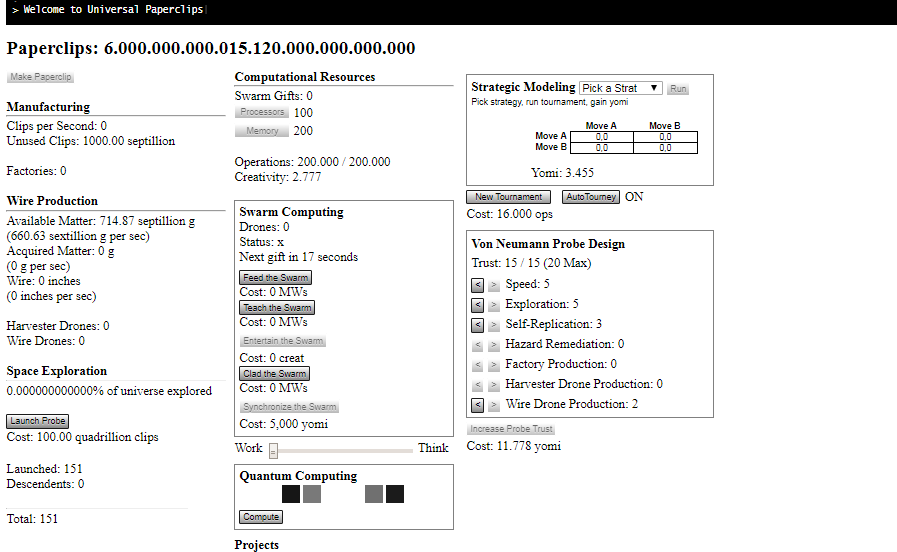Raise Hazard Remediation using right arrow
Screen dimensions: 897x552
pos(493,345)
